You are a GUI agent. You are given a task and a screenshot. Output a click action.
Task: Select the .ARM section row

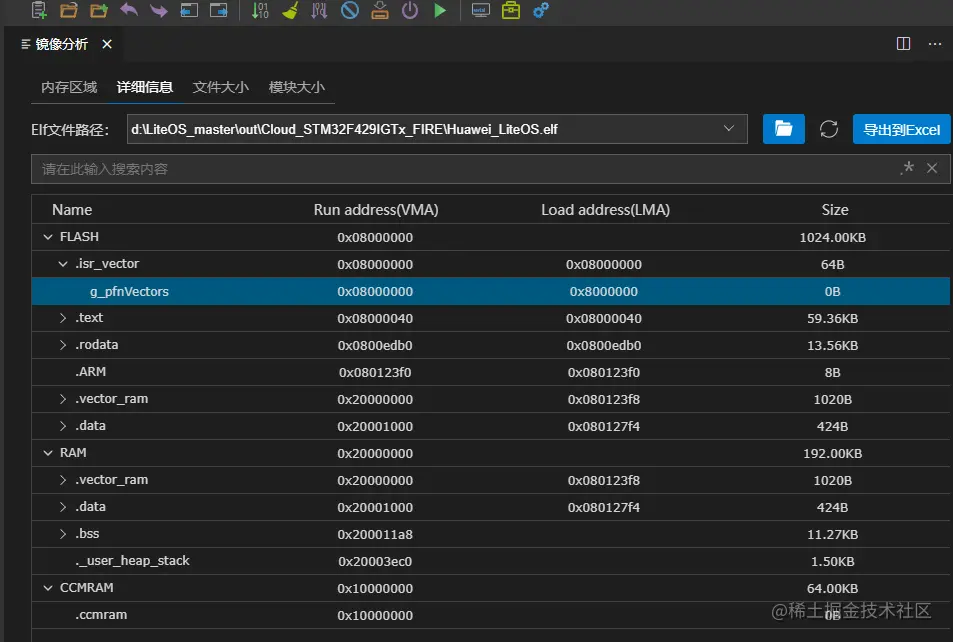[x=490, y=372]
